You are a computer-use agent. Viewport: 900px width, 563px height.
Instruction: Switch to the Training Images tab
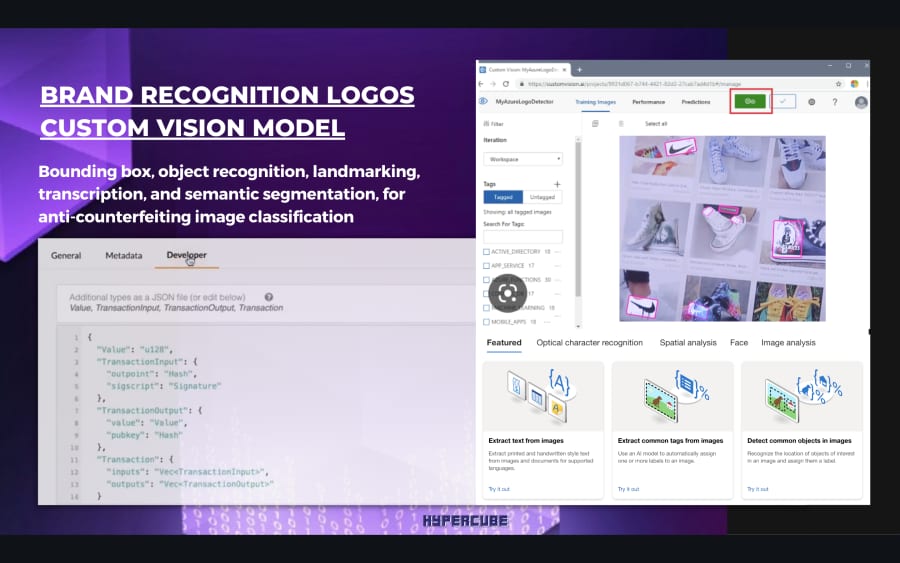(595, 102)
